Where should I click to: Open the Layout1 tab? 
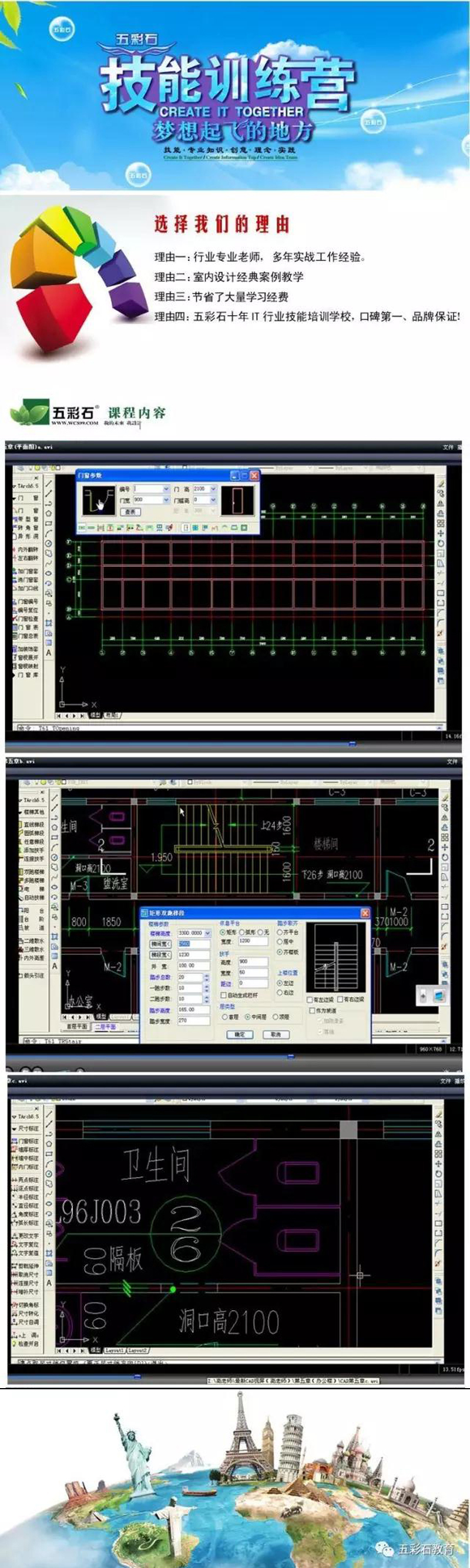pyautogui.click(x=115, y=1349)
